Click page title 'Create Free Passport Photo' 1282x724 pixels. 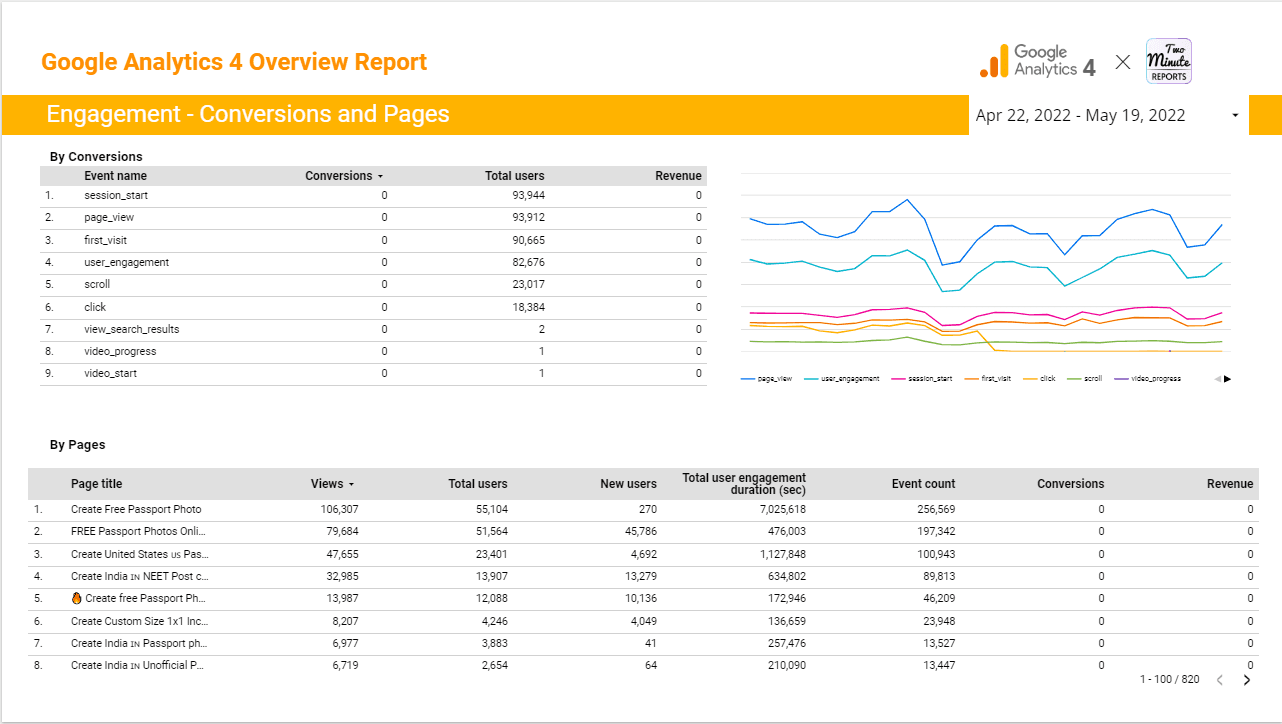tap(136, 510)
